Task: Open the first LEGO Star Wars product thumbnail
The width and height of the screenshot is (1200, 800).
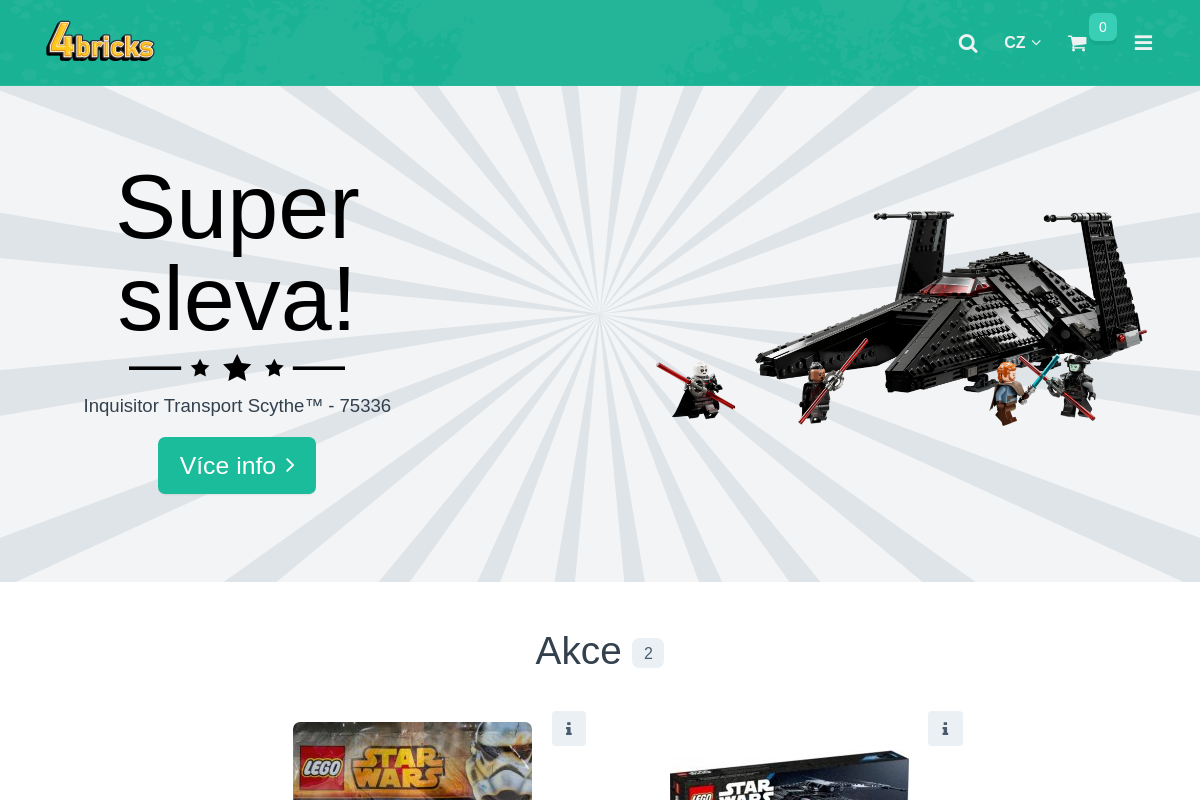Action: pyautogui.click(x=412, y=761)
